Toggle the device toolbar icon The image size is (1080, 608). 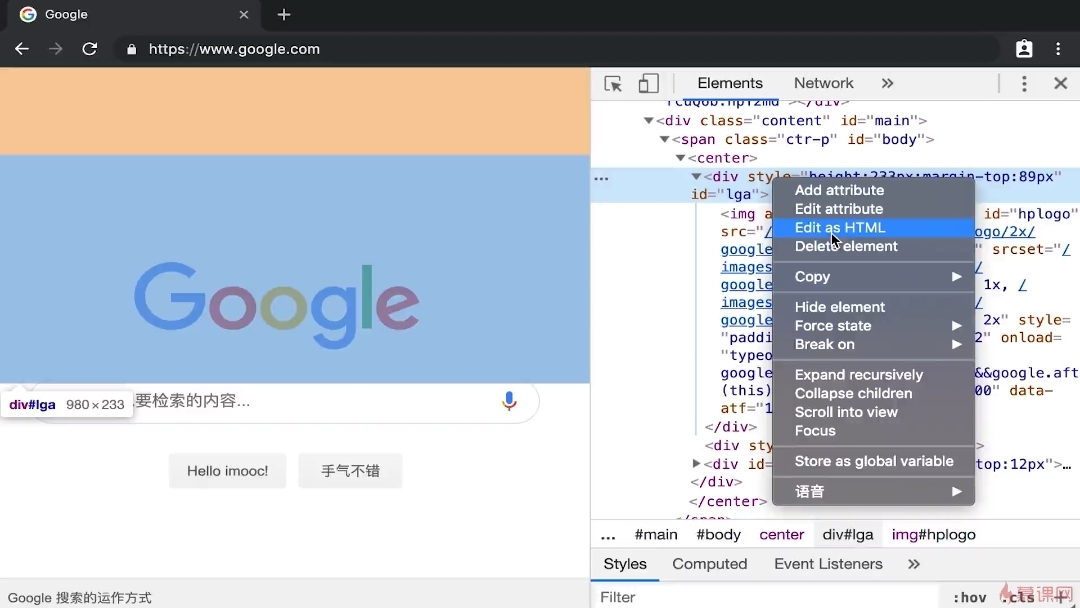649,84
